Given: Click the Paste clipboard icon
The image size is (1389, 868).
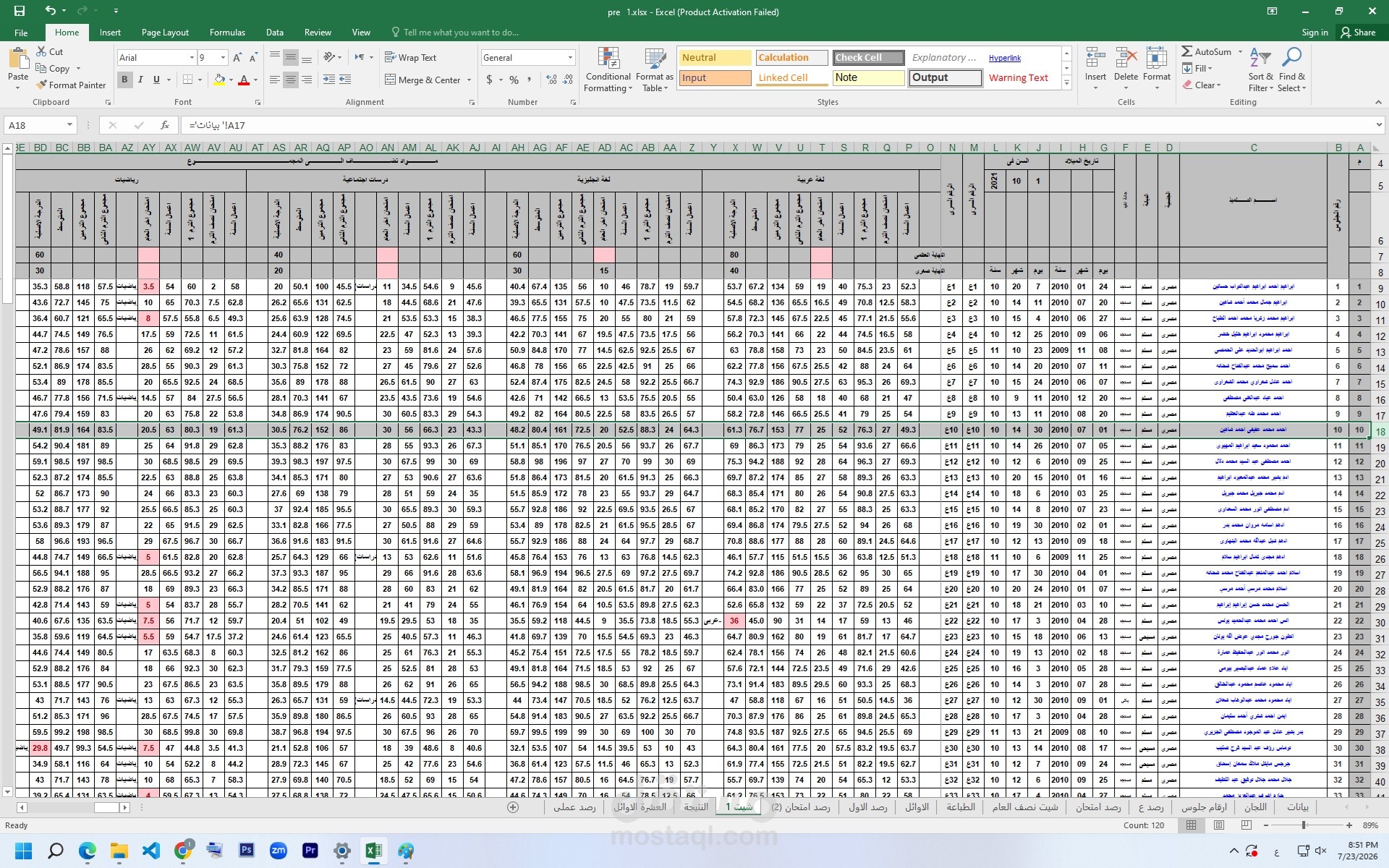Looking at the screenshot, I should click(x=17, y=58).
